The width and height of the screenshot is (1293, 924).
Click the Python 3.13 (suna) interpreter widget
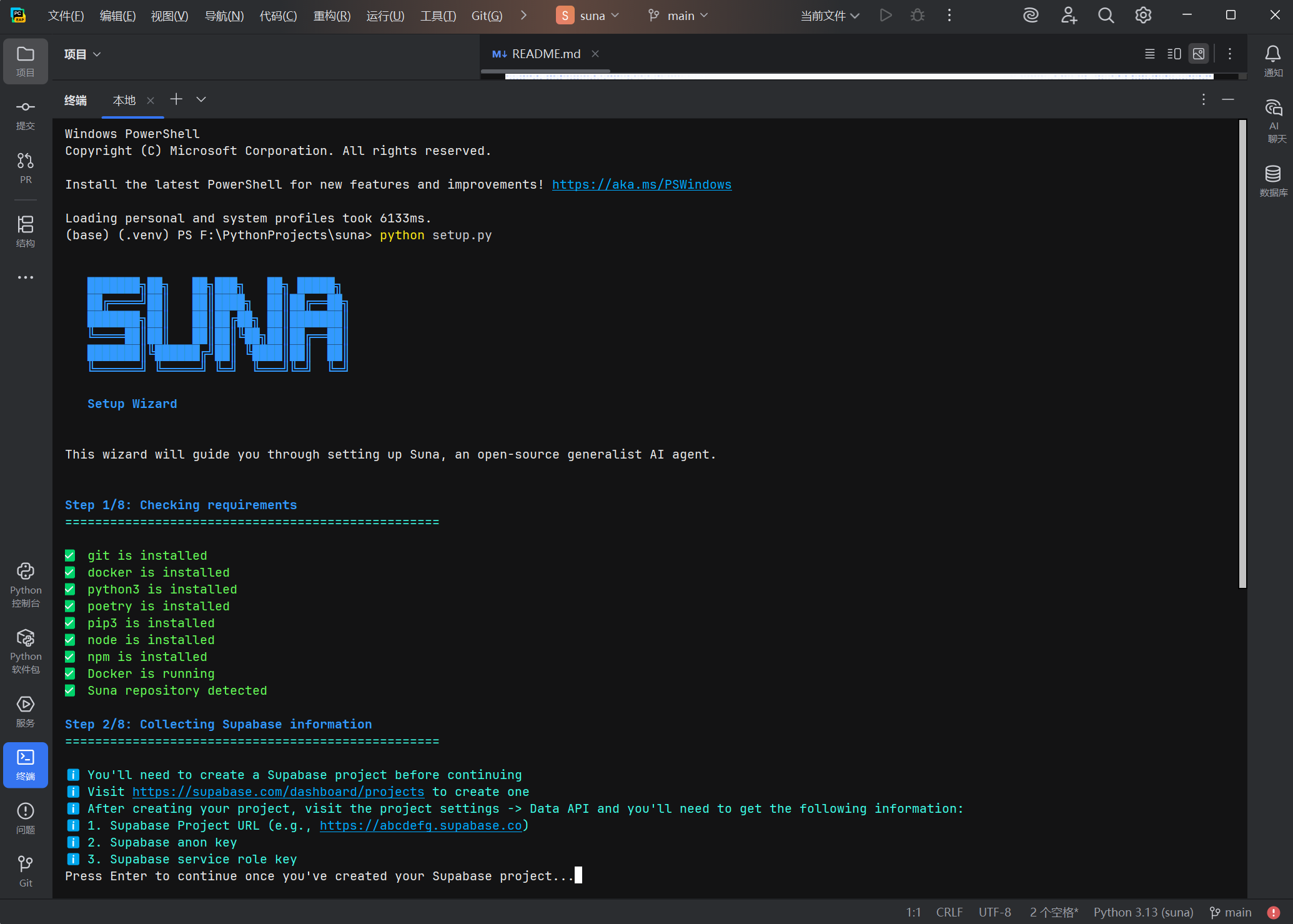pos(1143,912)
